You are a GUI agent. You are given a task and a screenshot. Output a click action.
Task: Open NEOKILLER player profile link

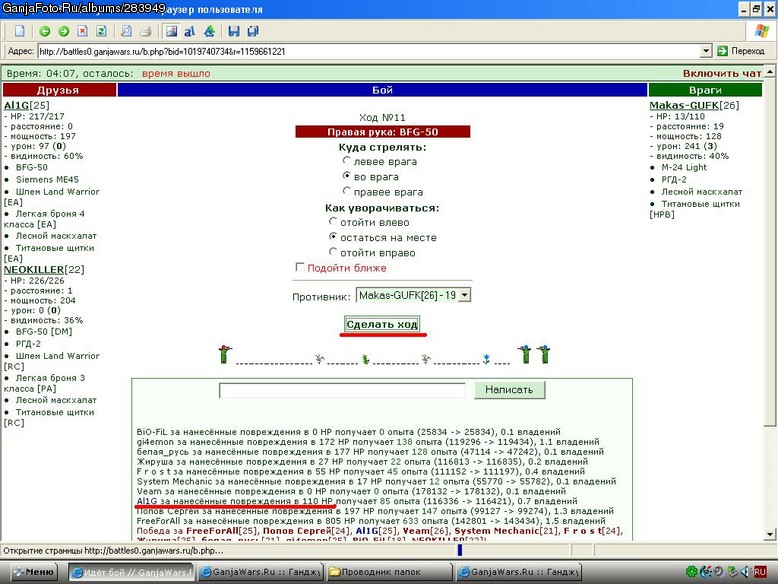(x=34, y=269)
